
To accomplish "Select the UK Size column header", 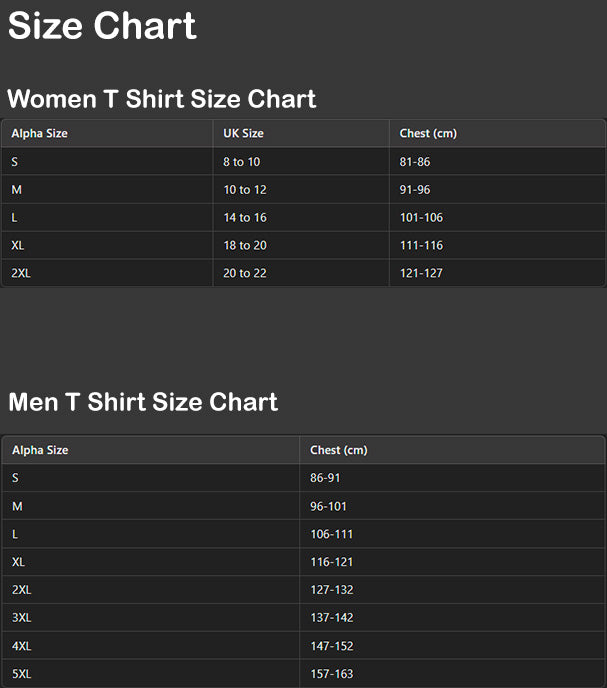I will point(243,133).
